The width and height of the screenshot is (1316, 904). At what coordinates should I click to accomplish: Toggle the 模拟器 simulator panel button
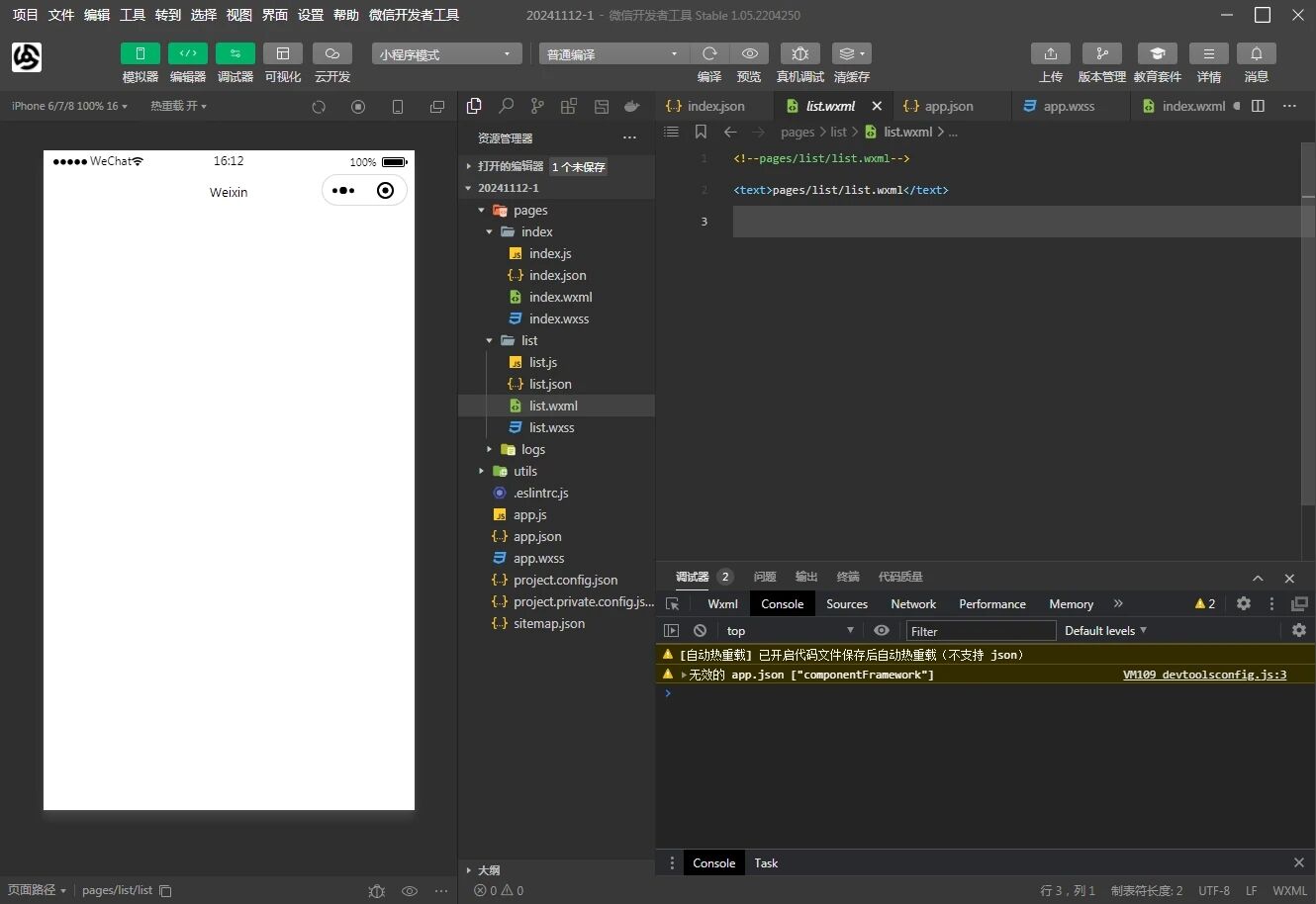(141, 53)
